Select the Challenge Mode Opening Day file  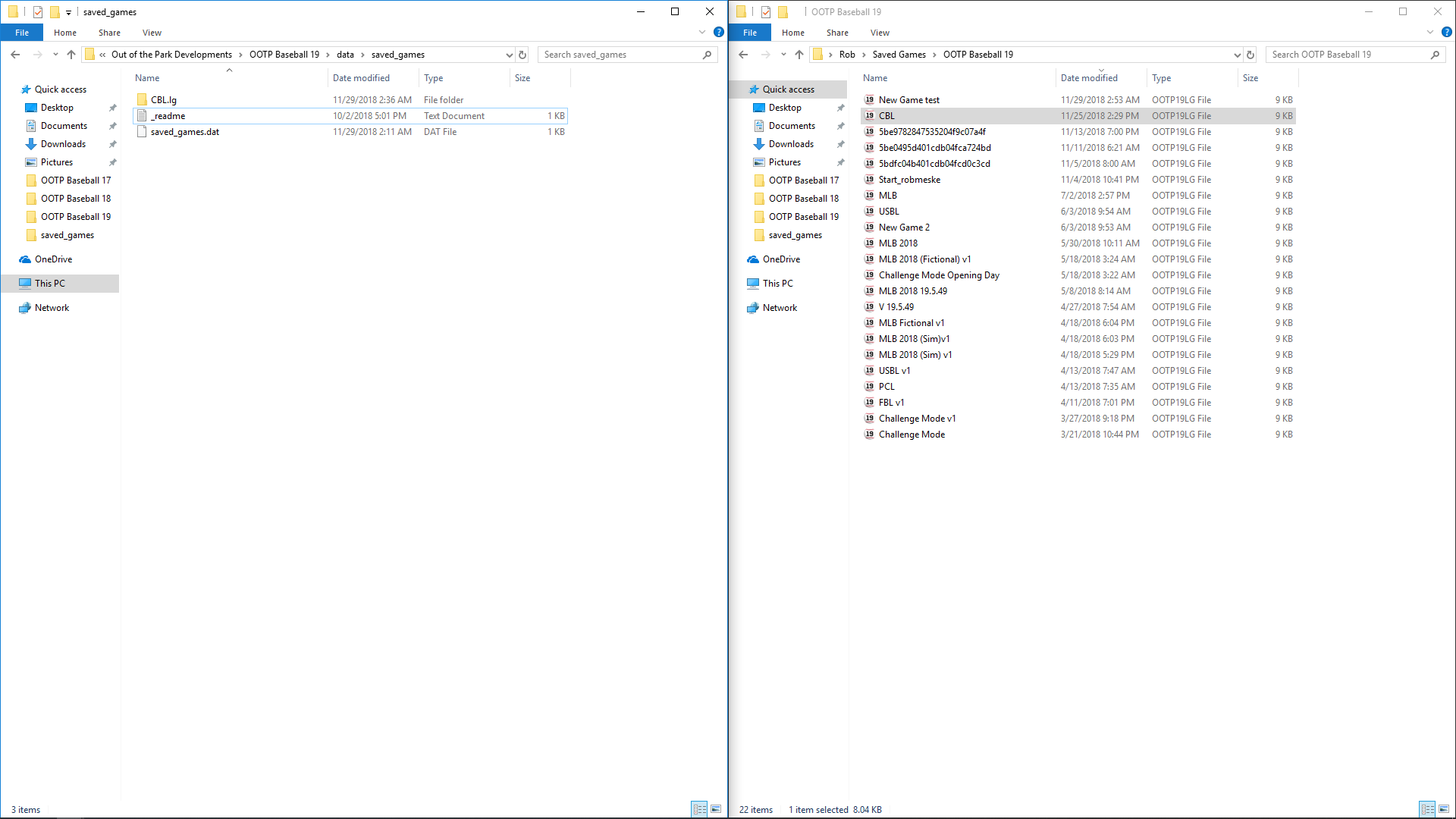tap(939, 275)
